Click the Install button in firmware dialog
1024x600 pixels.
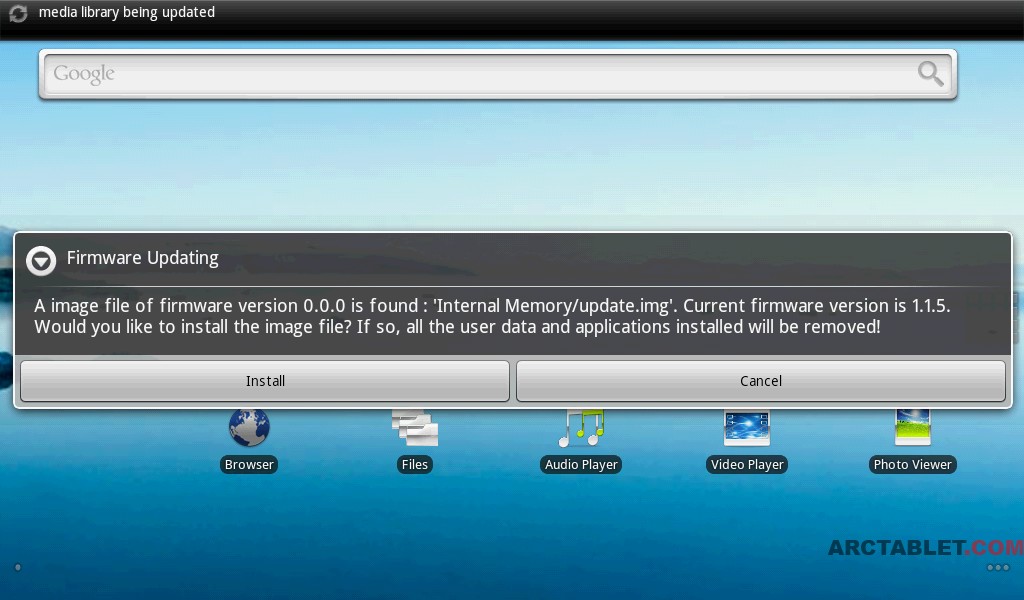[x=264, y=381]
